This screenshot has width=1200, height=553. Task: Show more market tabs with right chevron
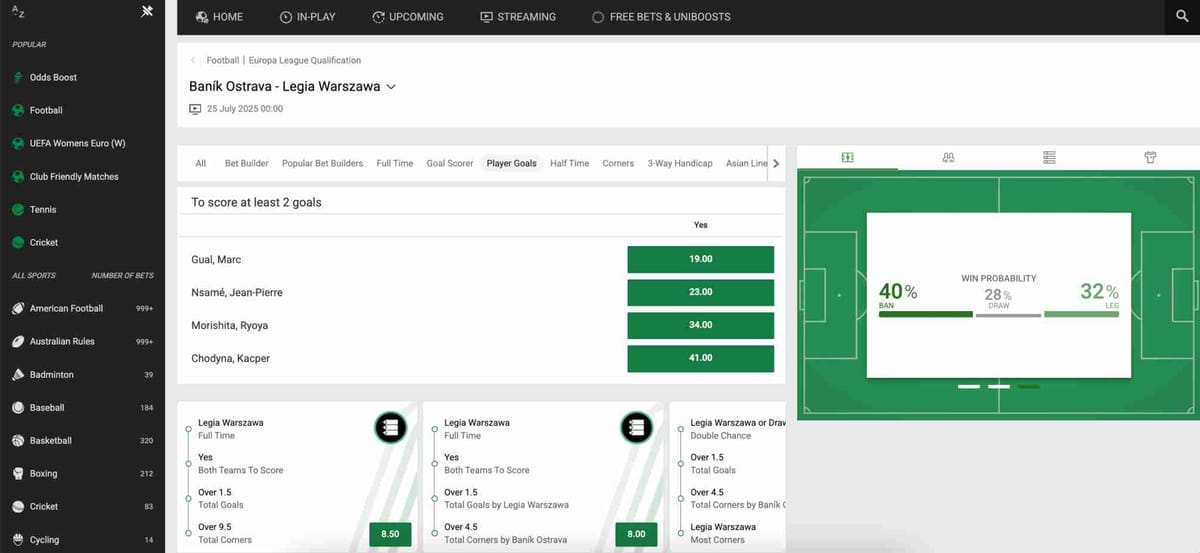(776, 163)
